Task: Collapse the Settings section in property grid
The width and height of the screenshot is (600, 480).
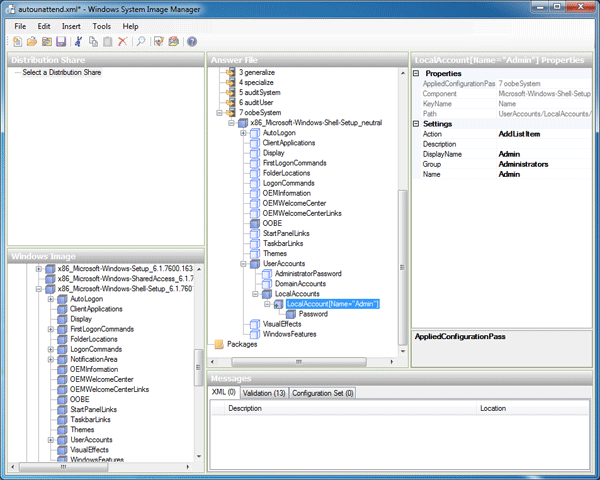Action: (417, 123)
